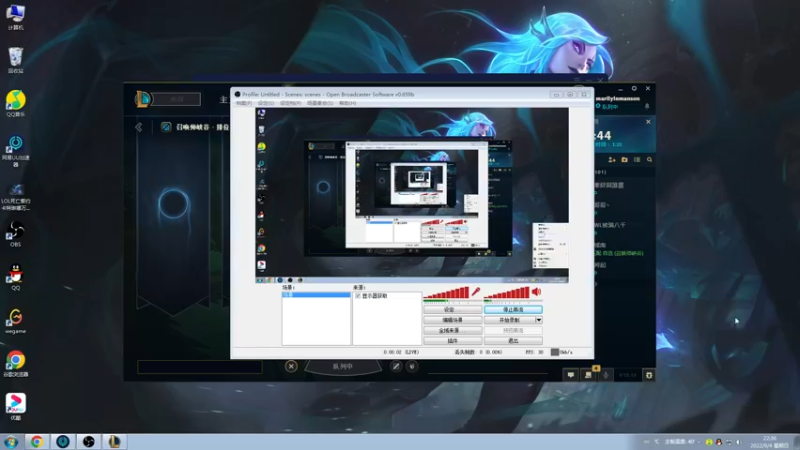Click the search icon in social panel
Screen dimensions: 800x450
tap(649, 160)
